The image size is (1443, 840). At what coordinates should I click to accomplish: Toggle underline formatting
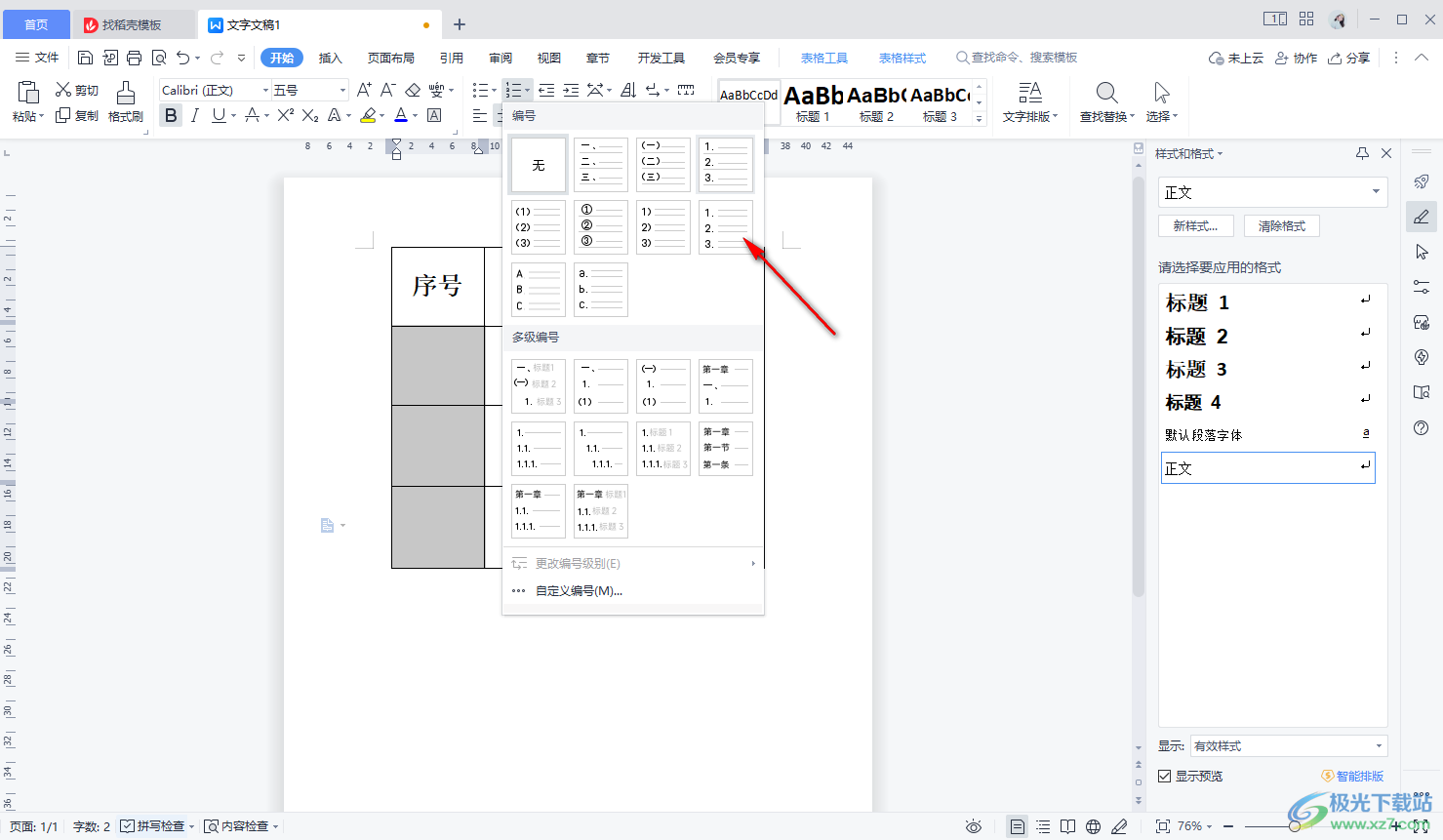219,115
